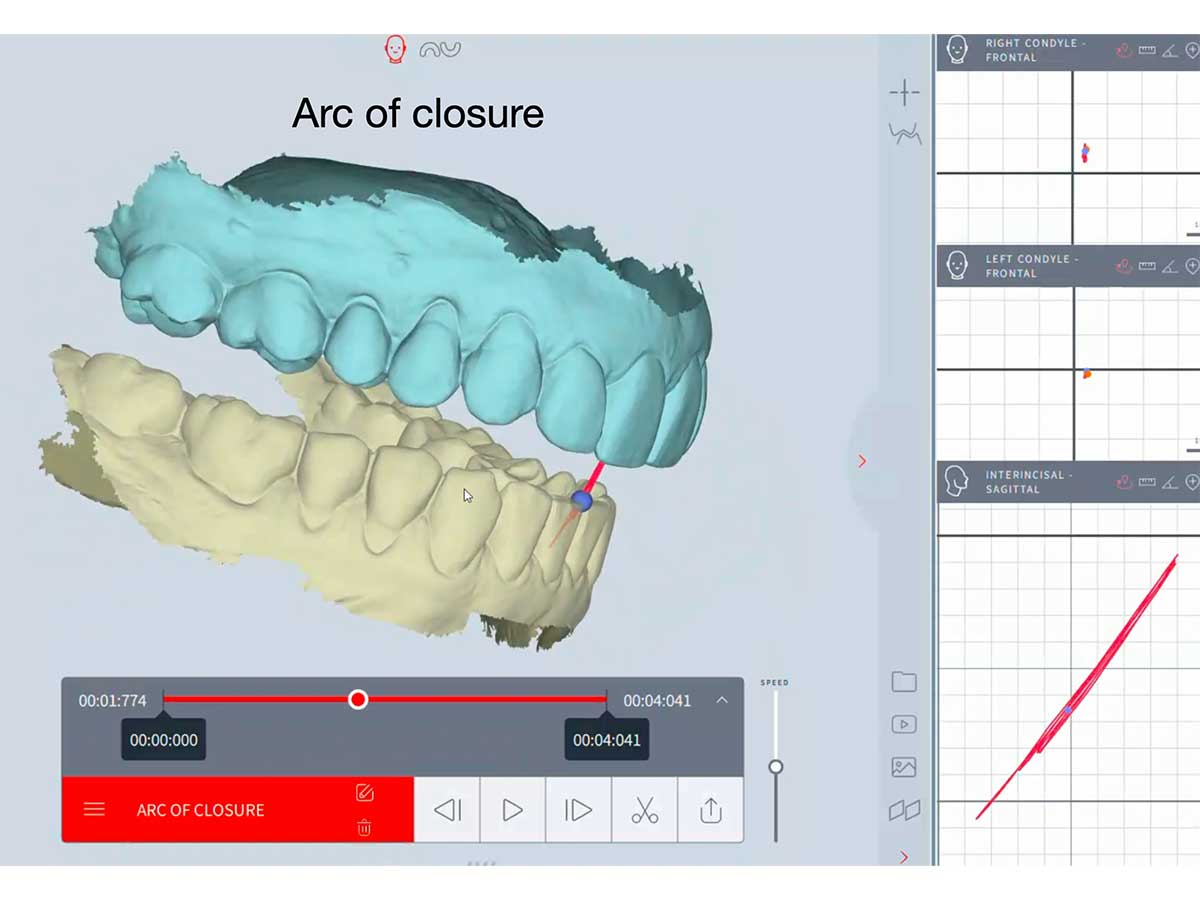Click the angle tool in Left Condyle panel
The image size is (1200, 900).
pos(1169,266)
